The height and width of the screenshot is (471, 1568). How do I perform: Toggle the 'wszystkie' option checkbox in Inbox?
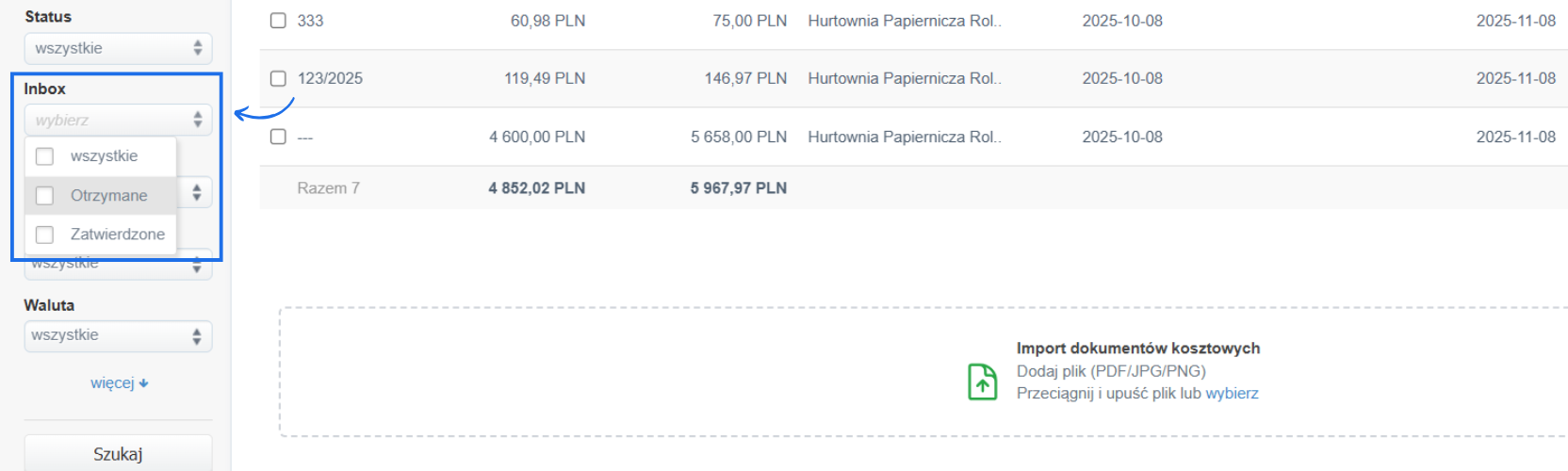pos(44,156)
